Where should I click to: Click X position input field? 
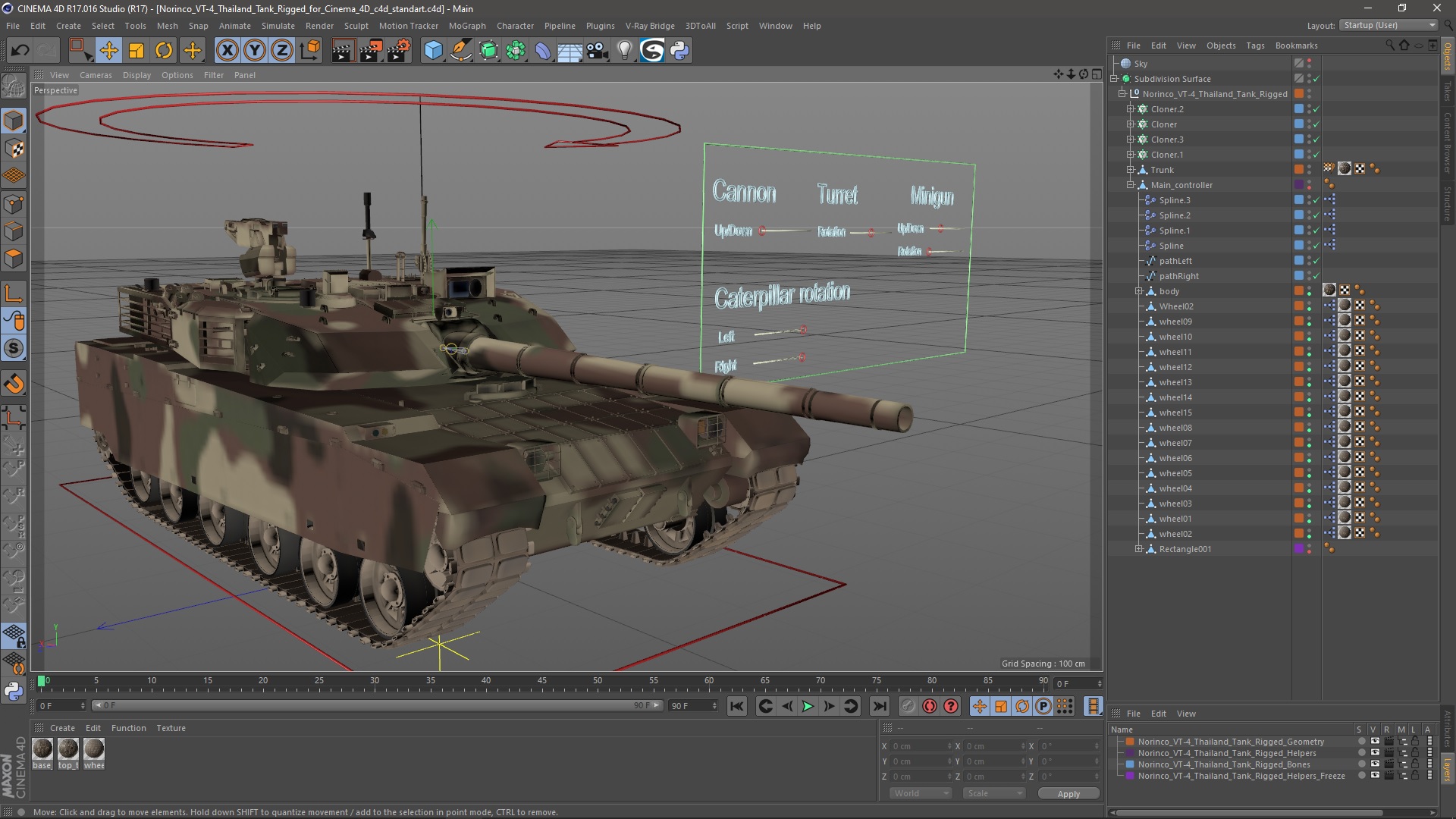[921, 746]
